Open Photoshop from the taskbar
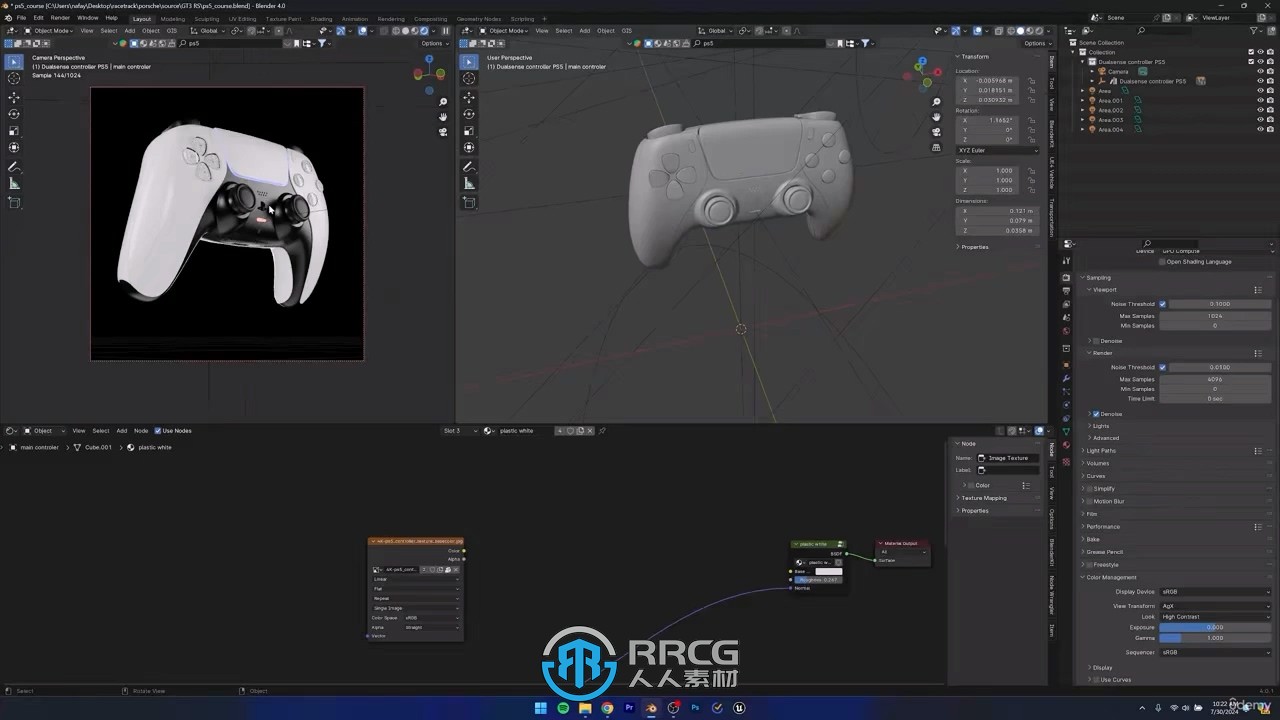 point(695,708)
